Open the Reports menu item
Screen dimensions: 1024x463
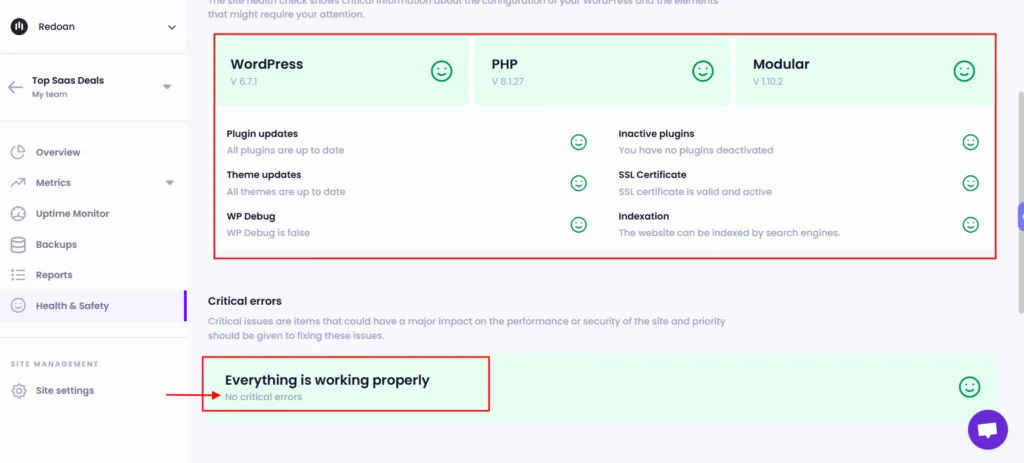pos(54,275)
